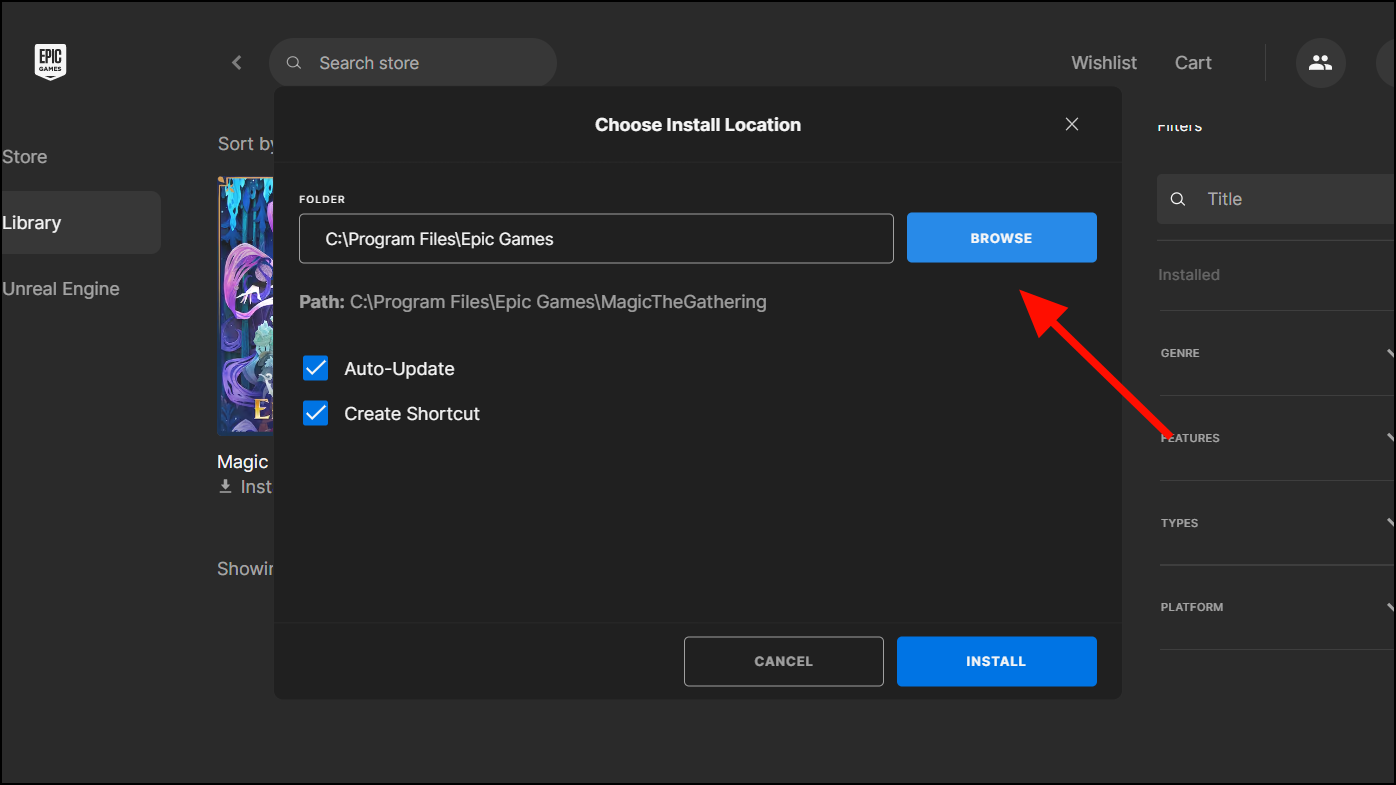1396x785 pixels.
Task: Toggle the Create Shortcut checkbox
Action: click(x=316, y=413)
